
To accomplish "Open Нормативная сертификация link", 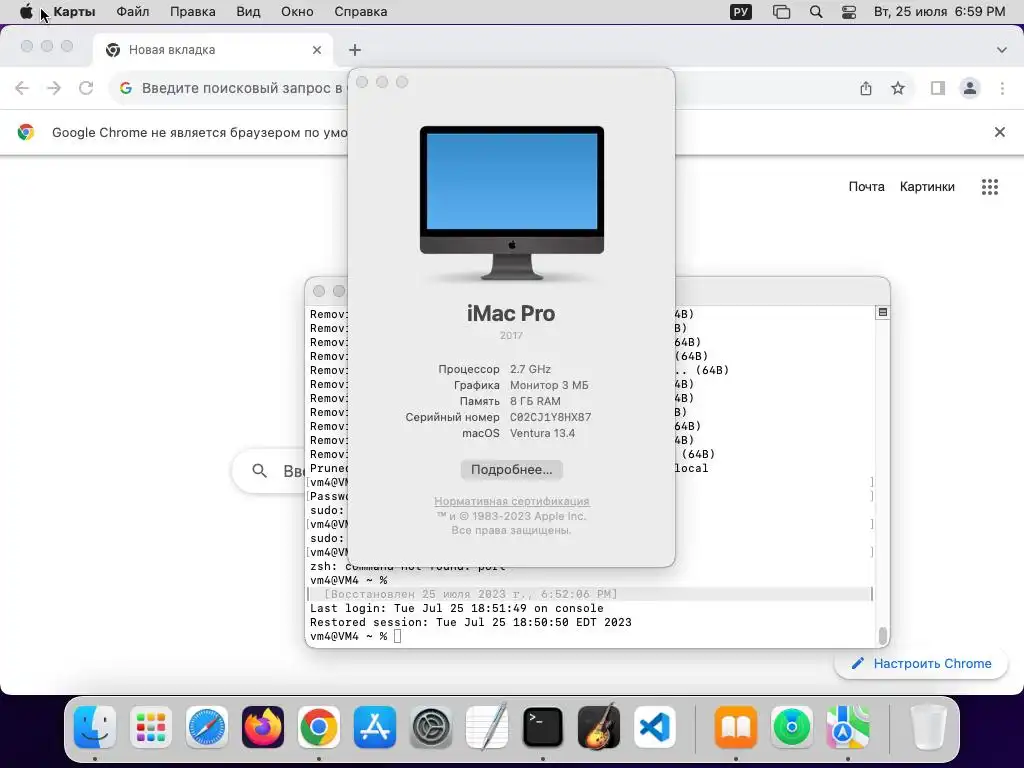I will tap(511, 501).
